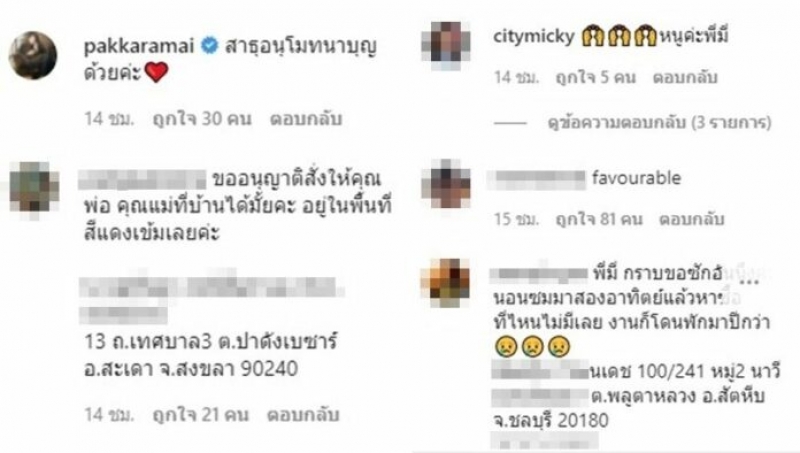Open citymicky's profile avatar
800x453 pixels.
(446, 45)
